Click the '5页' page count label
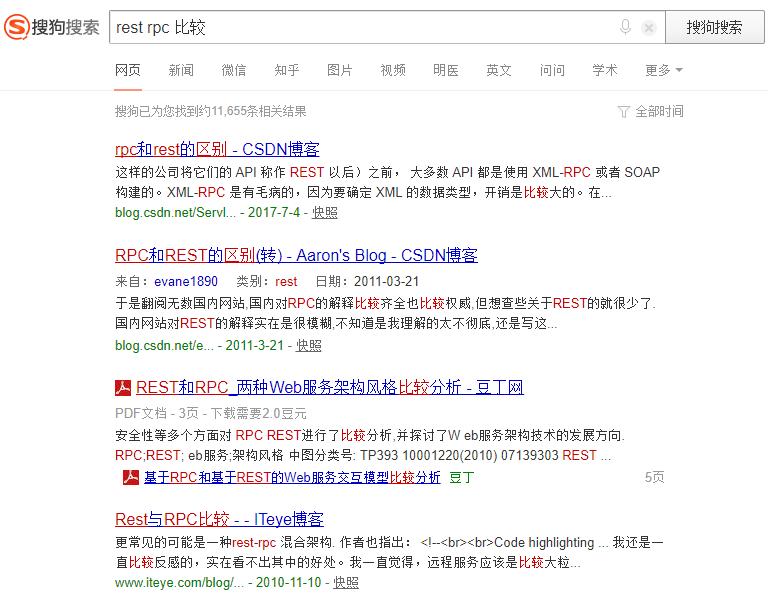 654,477
